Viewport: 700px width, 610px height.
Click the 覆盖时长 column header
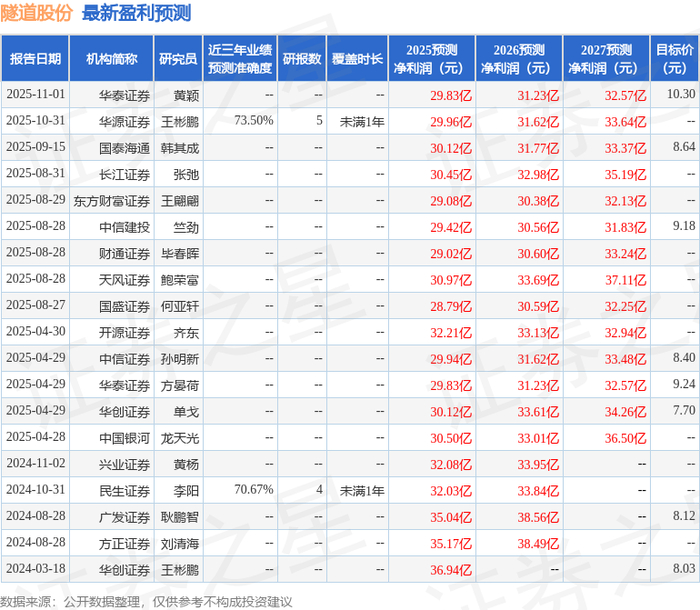(357, 58)
